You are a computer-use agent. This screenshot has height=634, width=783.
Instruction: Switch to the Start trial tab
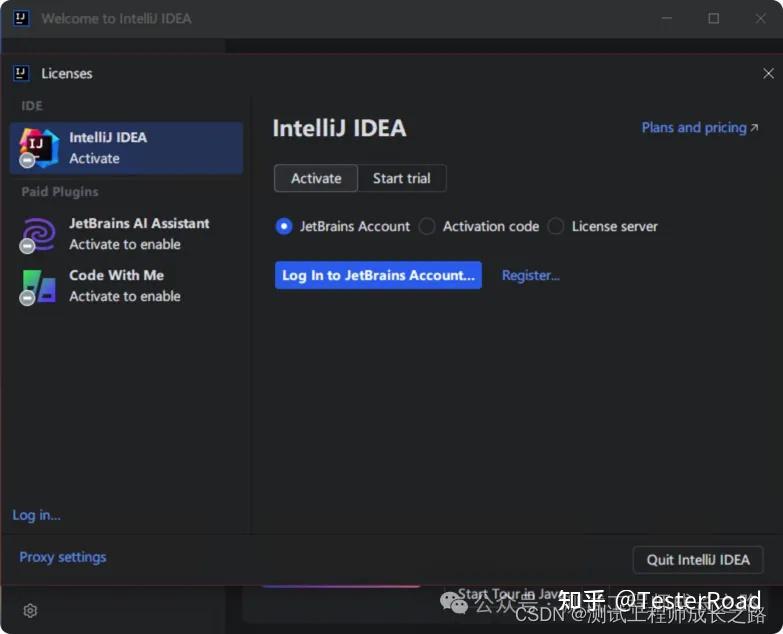pos(401,178)
